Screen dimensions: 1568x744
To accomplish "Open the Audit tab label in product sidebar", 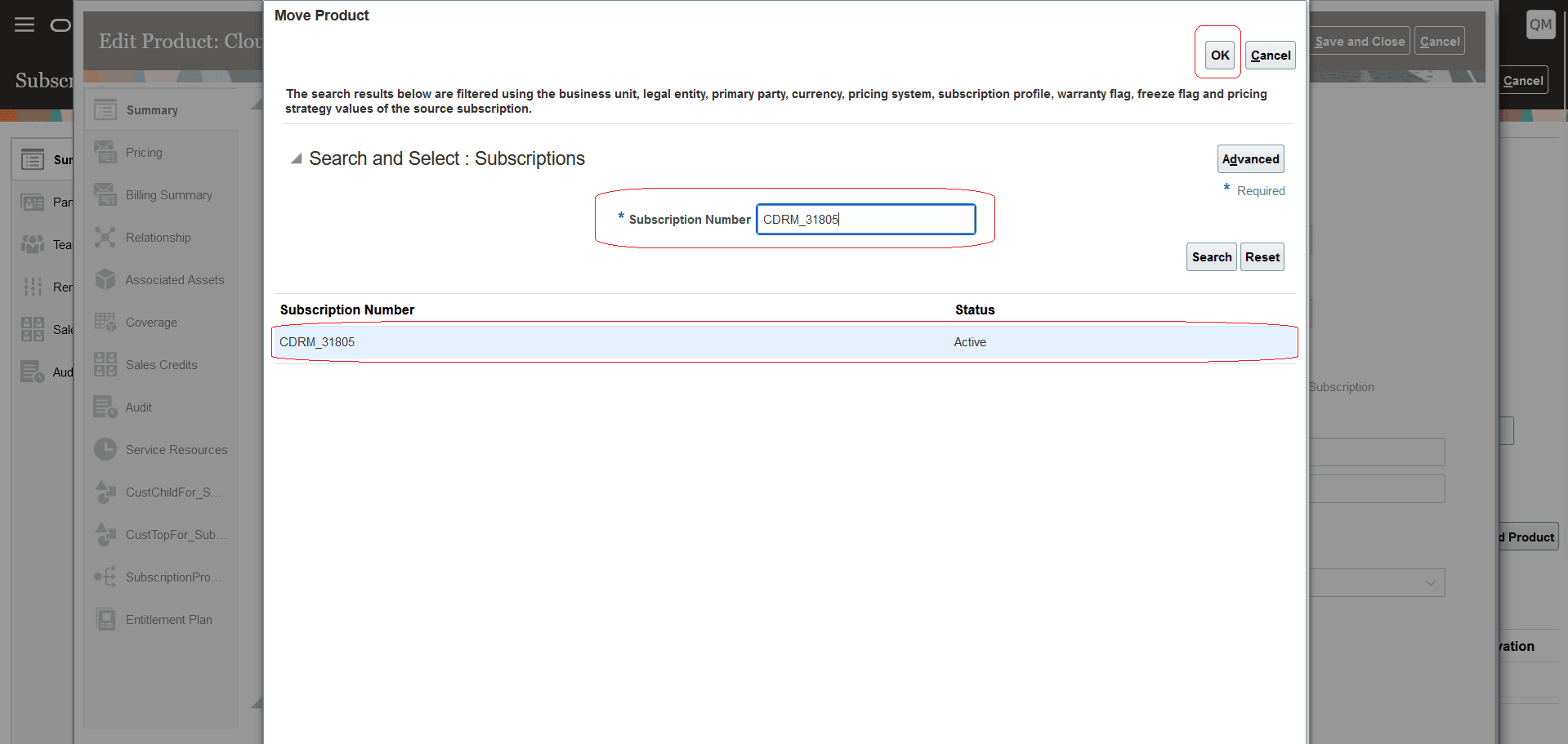I will pos(139,408).
